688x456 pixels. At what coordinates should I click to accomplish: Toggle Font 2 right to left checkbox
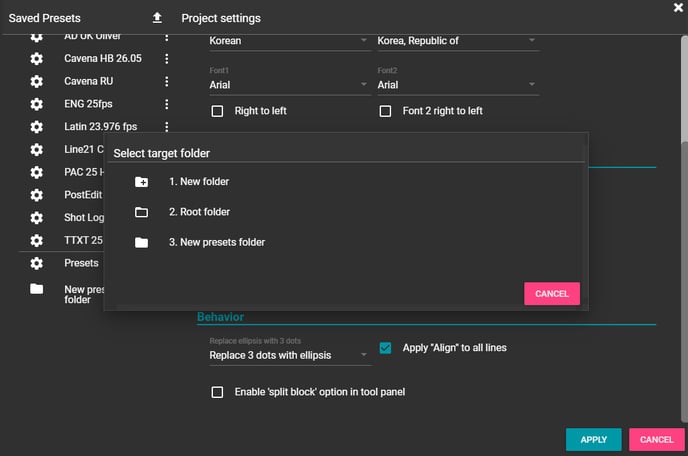(385, 111)
